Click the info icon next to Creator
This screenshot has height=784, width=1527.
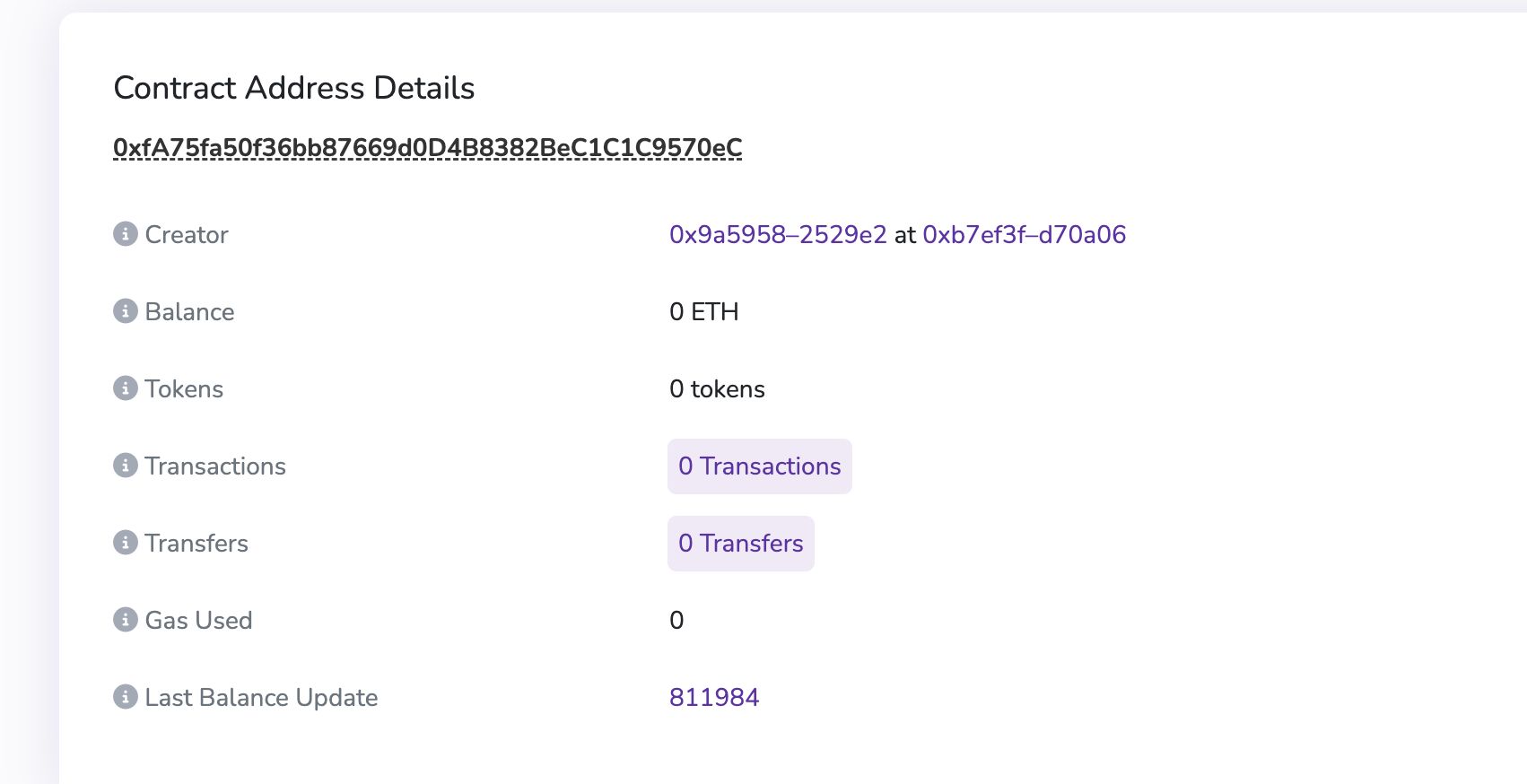[125, 234]
